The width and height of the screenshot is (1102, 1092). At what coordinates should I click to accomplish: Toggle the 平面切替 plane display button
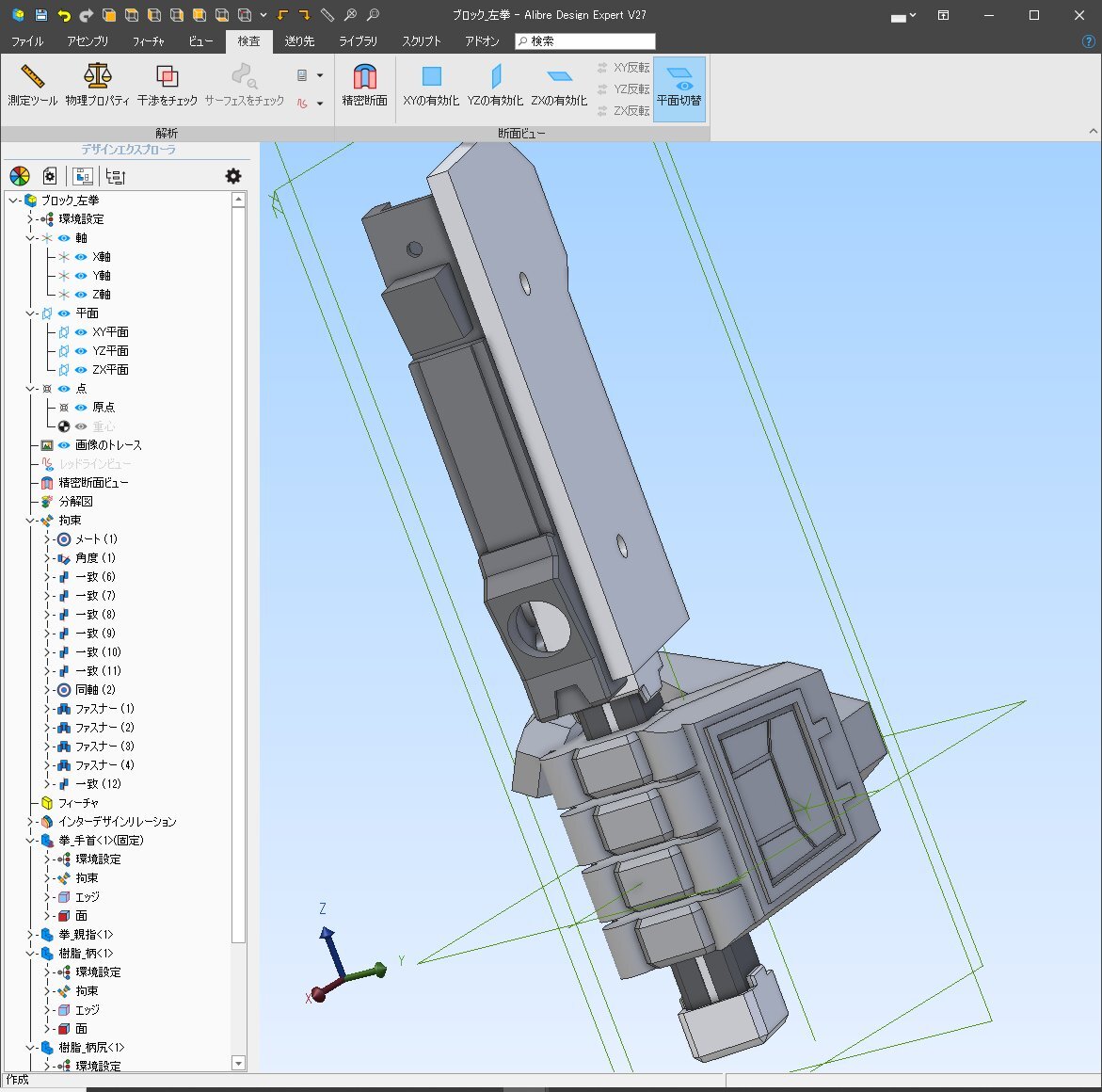[679, 87]
